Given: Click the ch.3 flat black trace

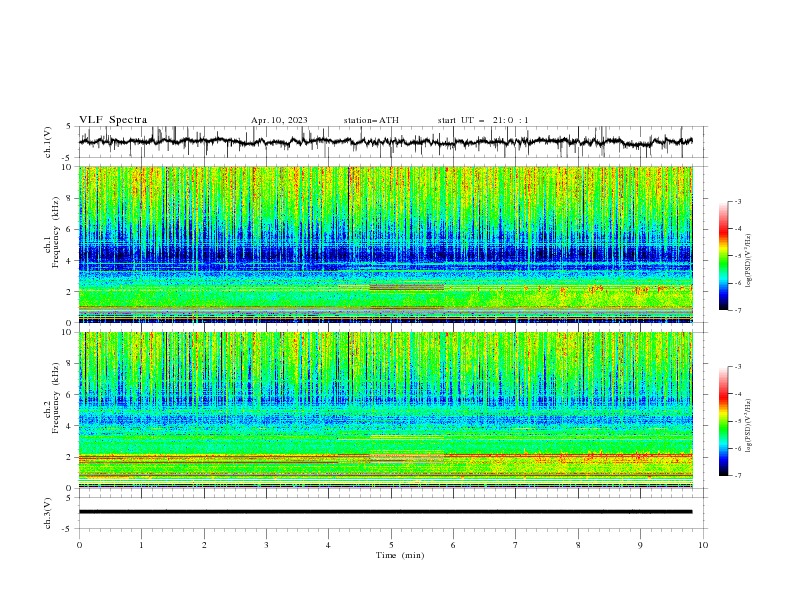Looking at the screenshot, I should point(386,512).
